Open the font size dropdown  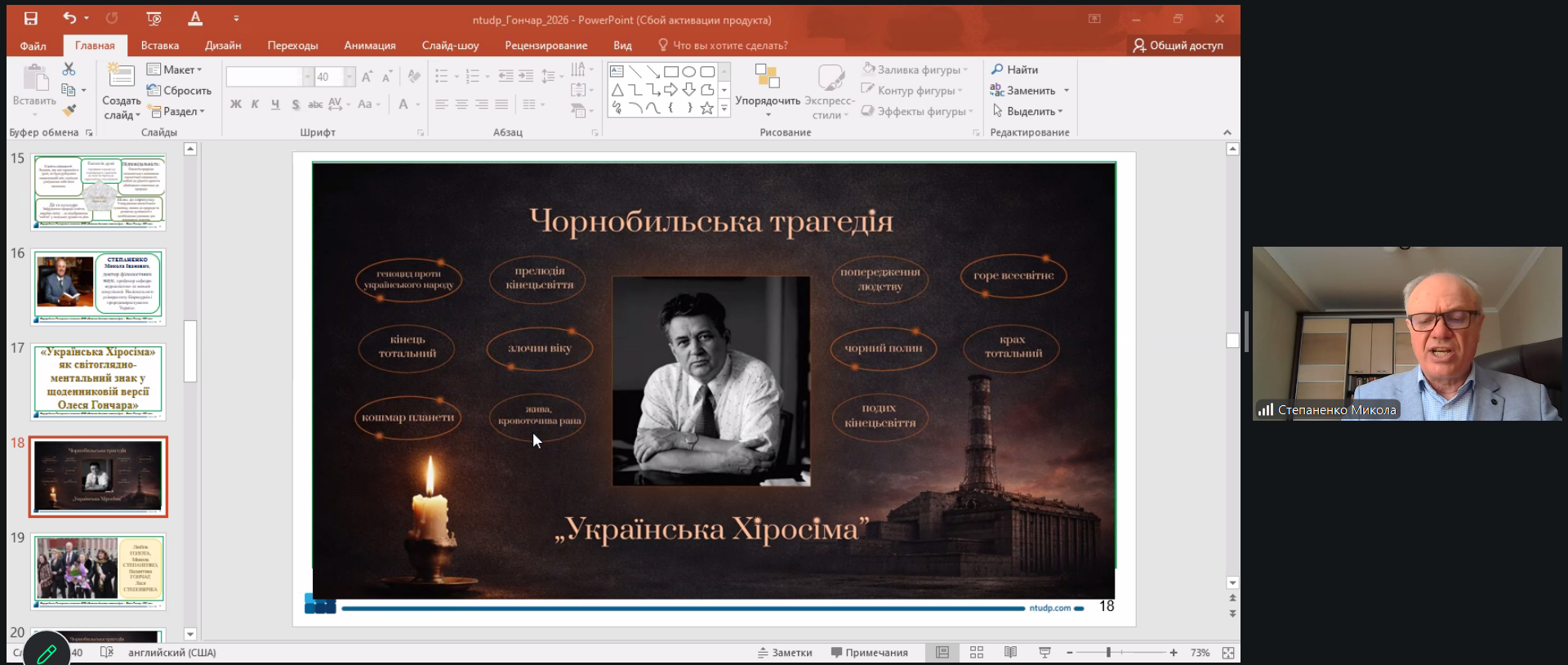350,77
